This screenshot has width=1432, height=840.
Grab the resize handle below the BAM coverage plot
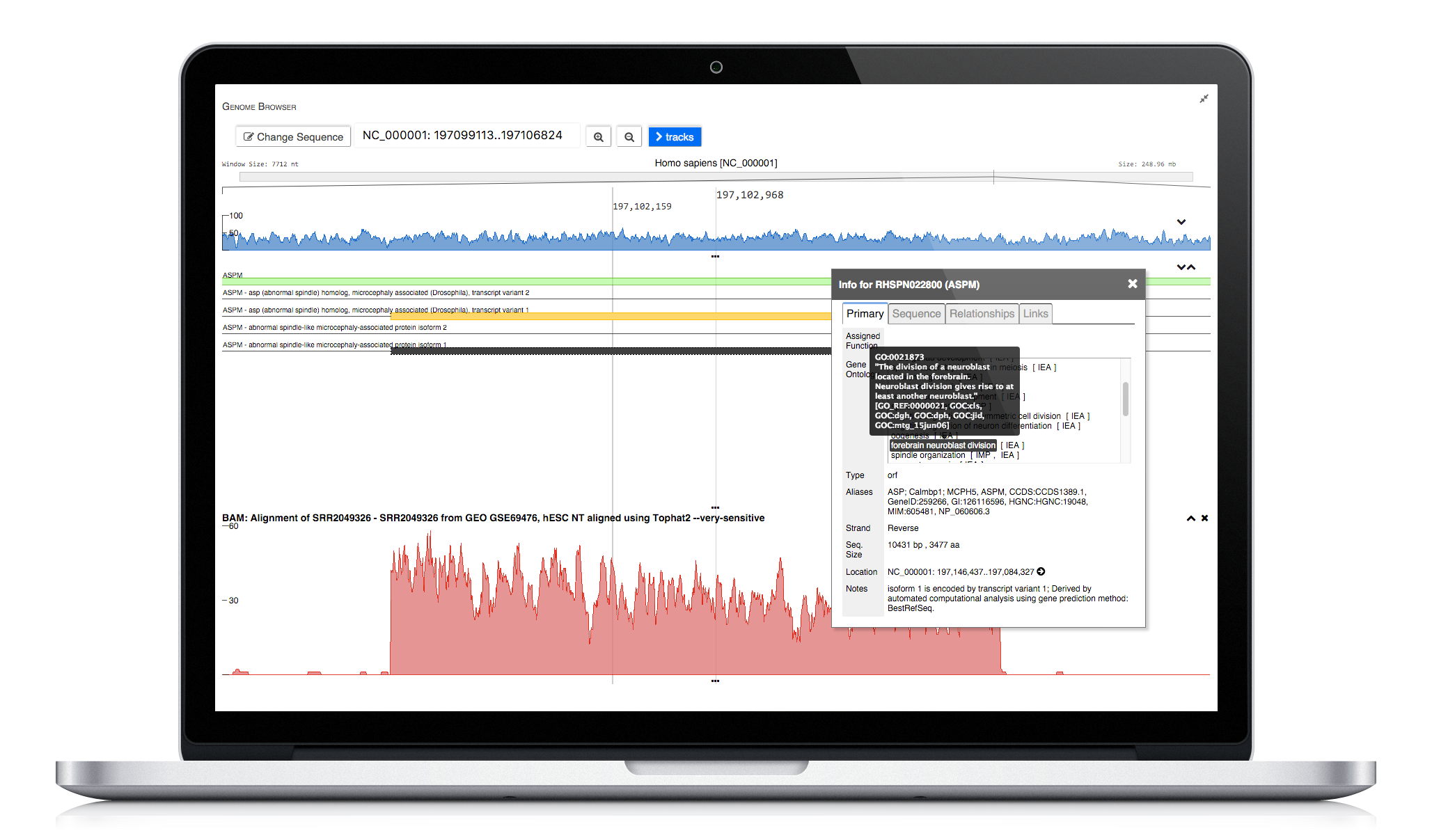[715, 681]
